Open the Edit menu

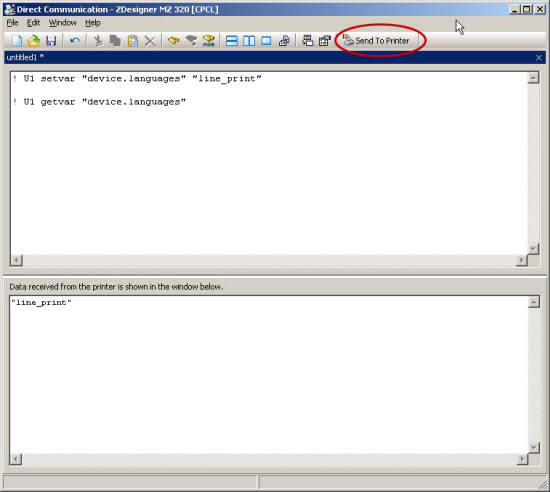tap(33, 23)
